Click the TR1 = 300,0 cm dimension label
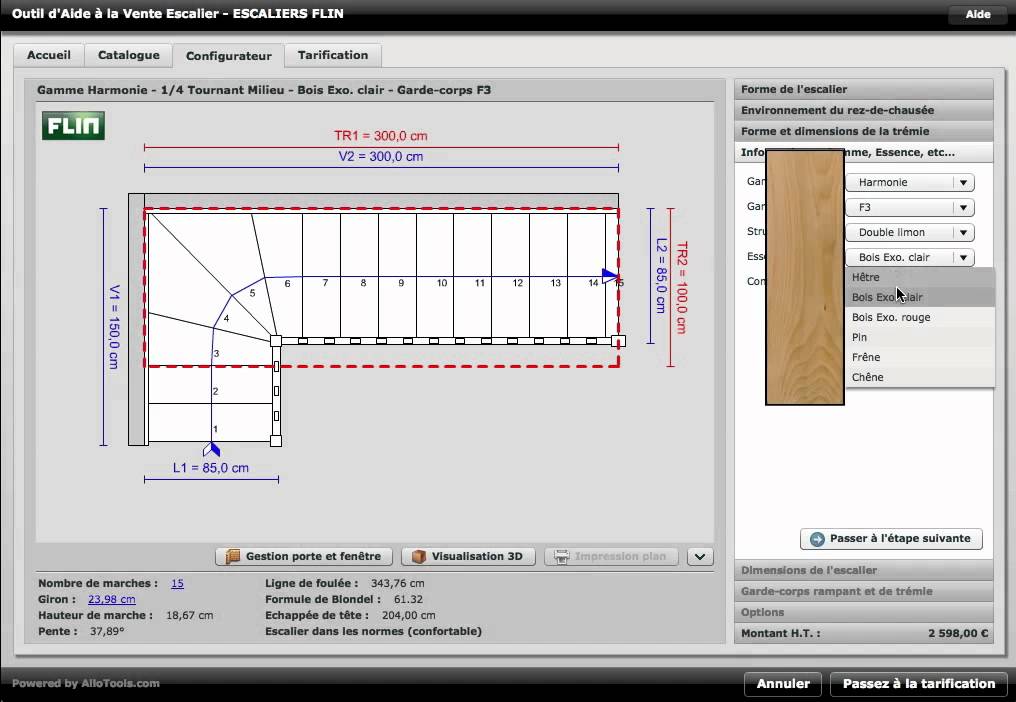The height and width of the screenshot is (702, 1016). coord(381,135)
